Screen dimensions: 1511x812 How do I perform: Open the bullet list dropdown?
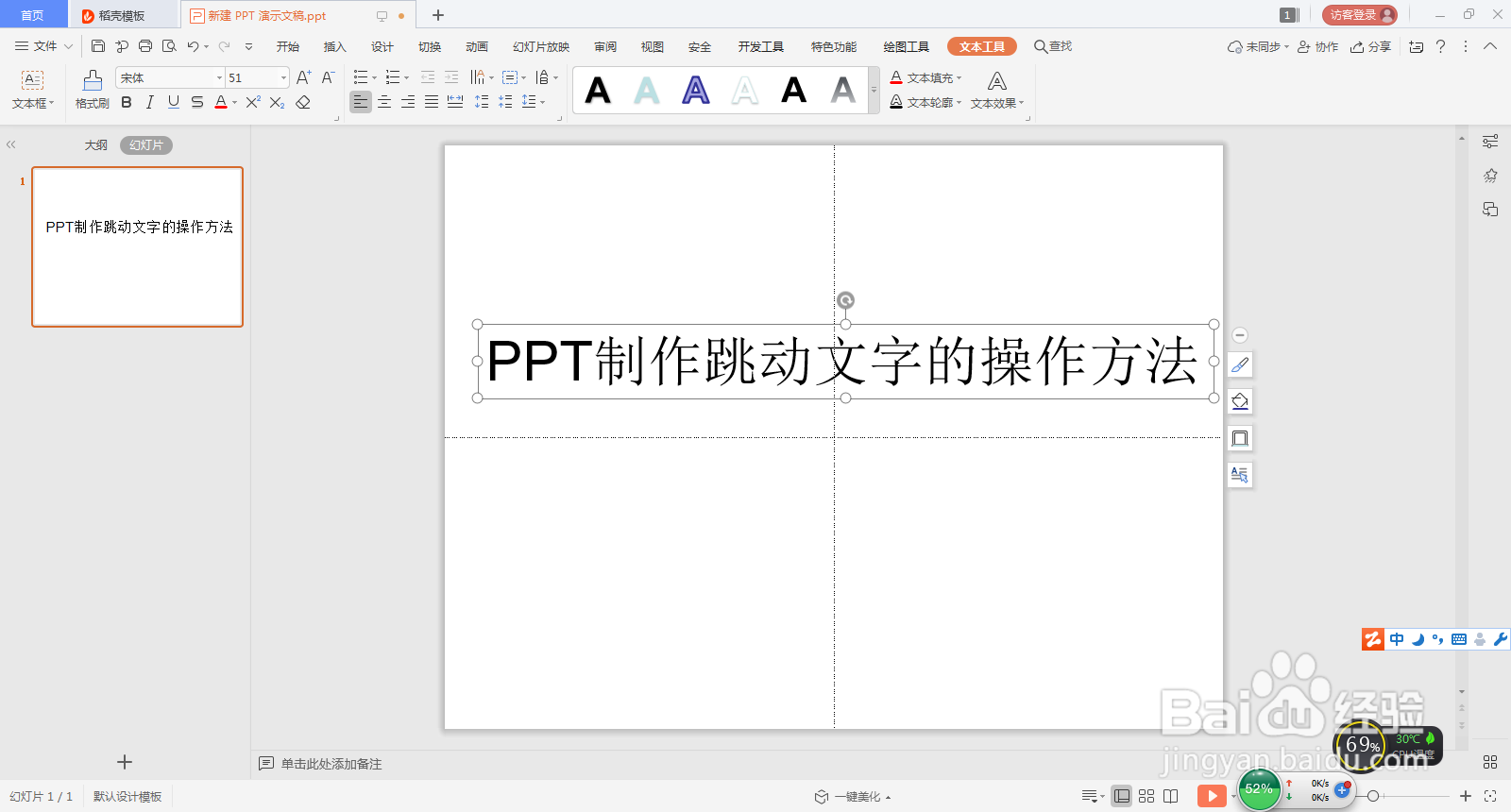(x=375, y=78)
